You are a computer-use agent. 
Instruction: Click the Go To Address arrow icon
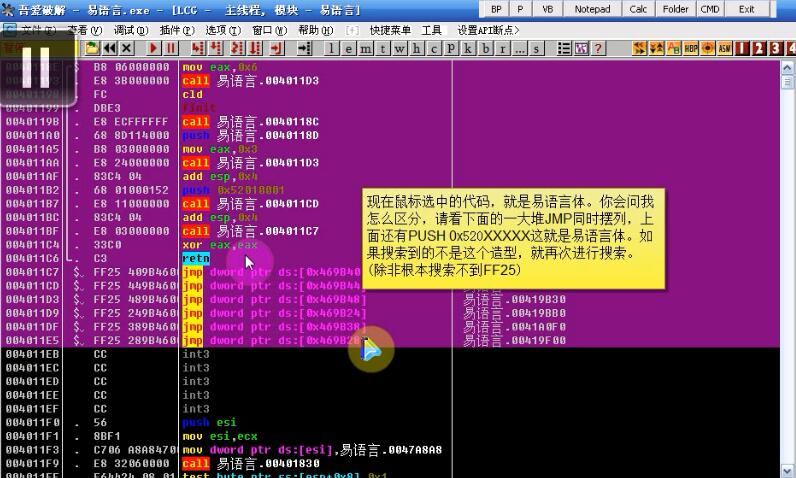304,48
